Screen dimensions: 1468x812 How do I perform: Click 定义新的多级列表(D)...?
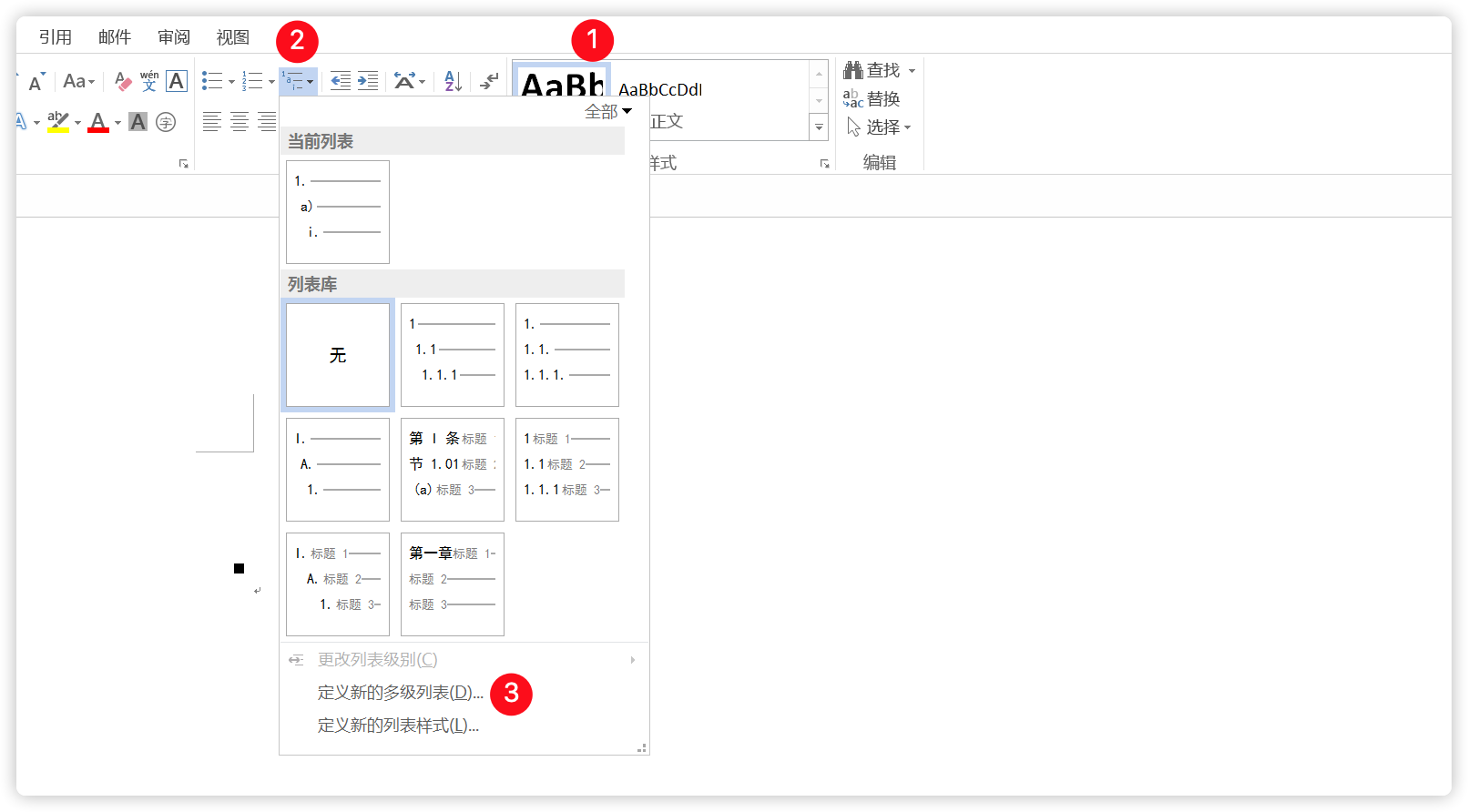401,693
